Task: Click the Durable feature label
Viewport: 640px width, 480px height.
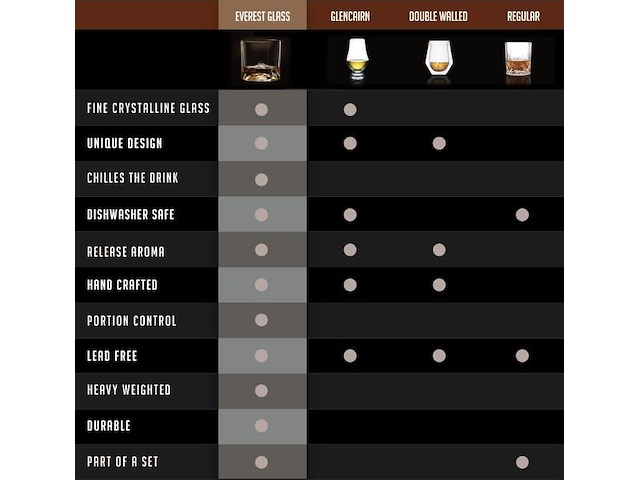Action: point(109,426)
